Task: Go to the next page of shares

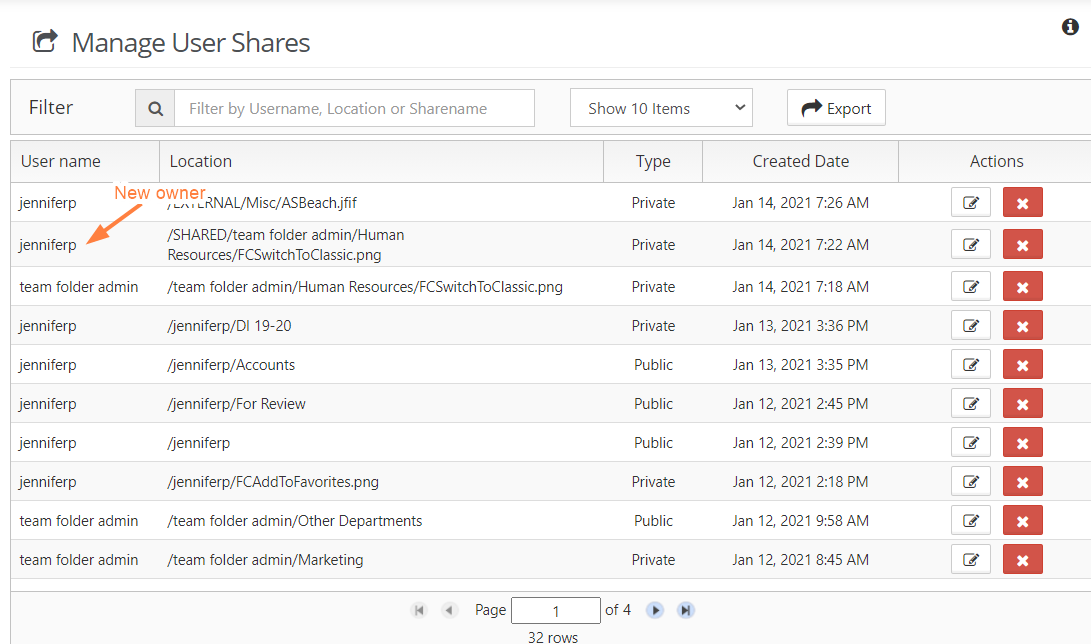Action: coord(655,610)
